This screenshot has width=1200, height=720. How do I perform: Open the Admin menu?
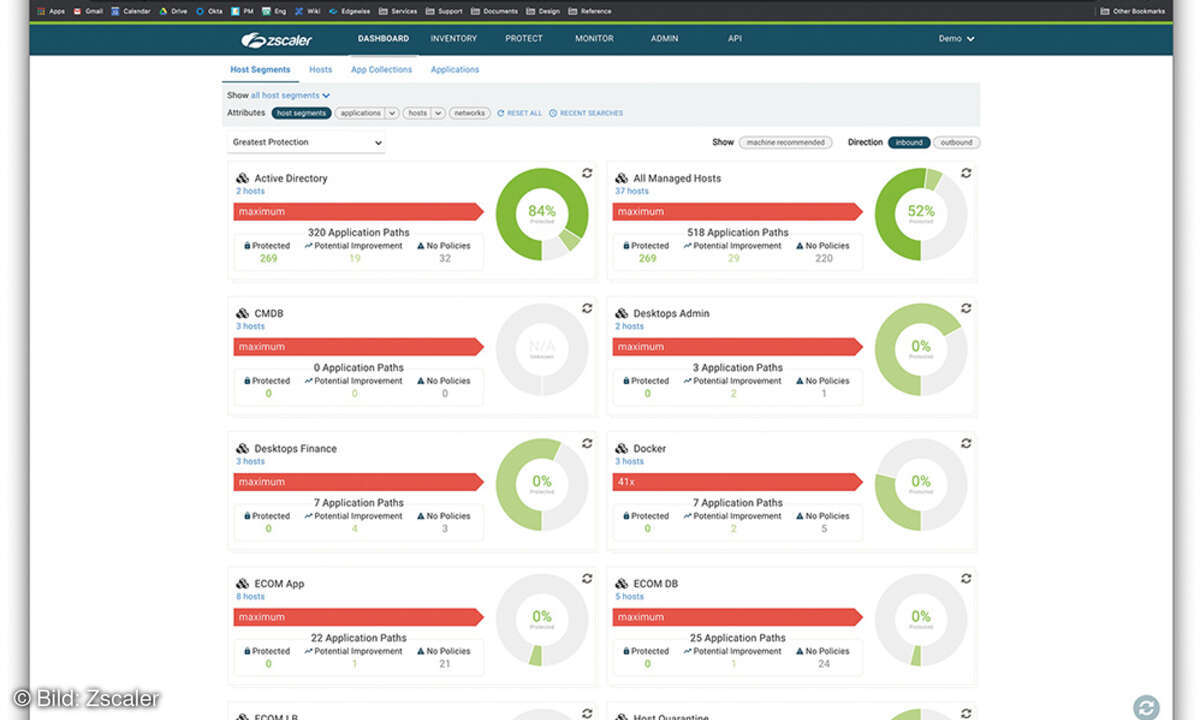[664, 39]
